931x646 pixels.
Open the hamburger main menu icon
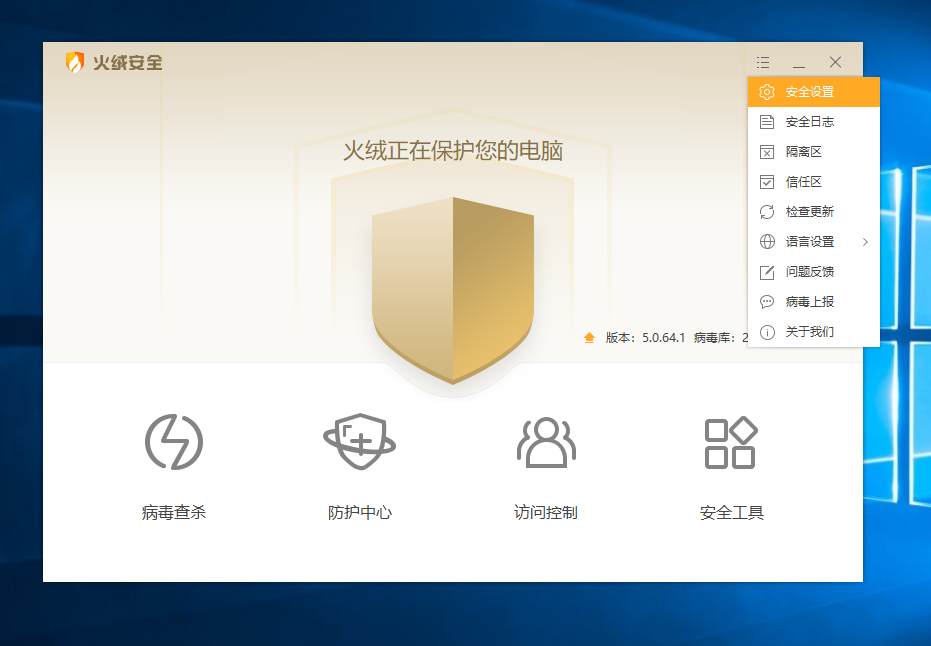coord(763,62)
